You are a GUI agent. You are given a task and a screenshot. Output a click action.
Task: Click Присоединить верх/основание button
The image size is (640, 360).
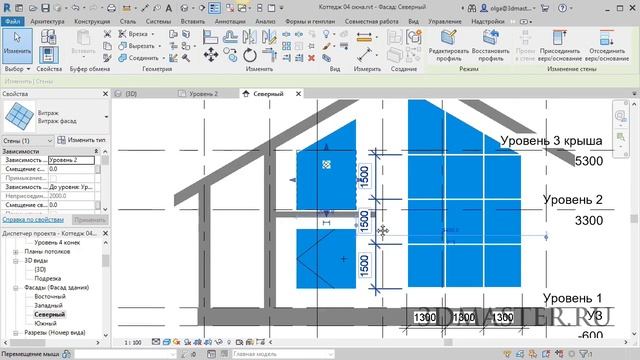tap(560, 45)
